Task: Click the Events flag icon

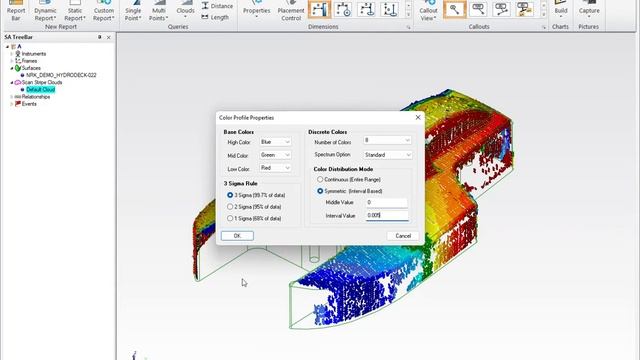Action: coord(18,104)
